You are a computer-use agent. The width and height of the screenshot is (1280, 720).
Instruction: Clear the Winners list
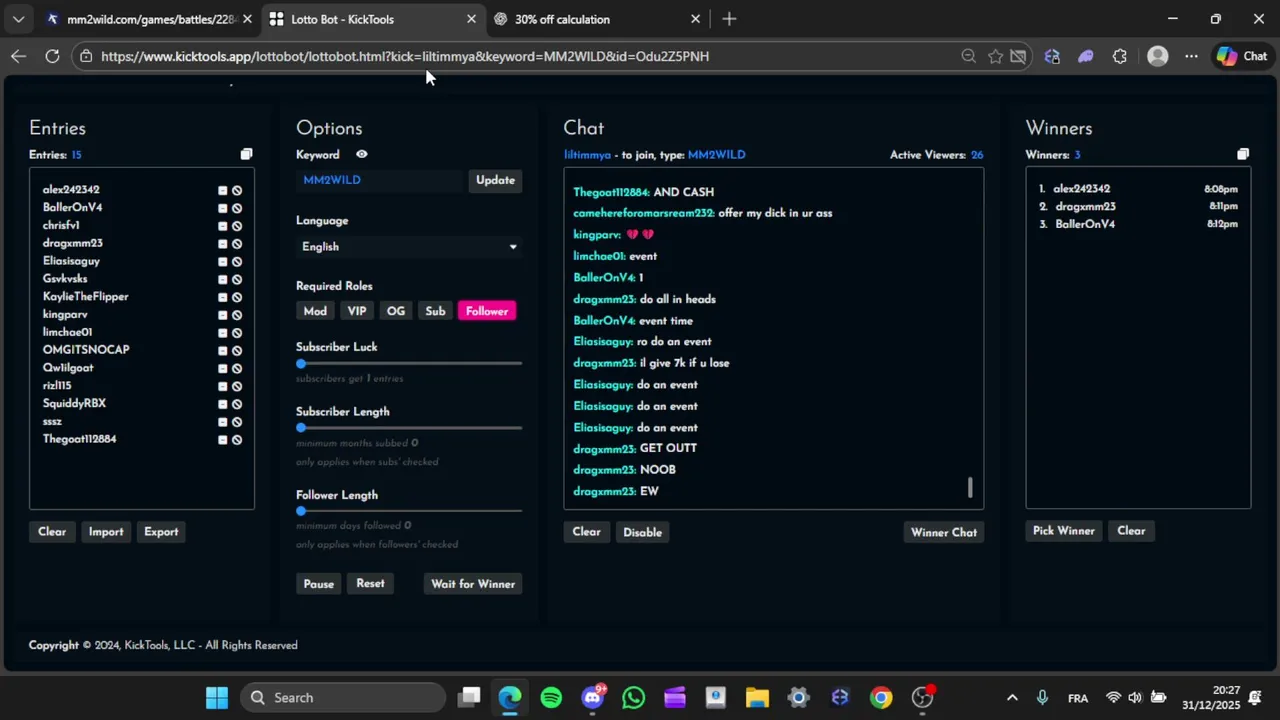click(x=1131, y=531)
